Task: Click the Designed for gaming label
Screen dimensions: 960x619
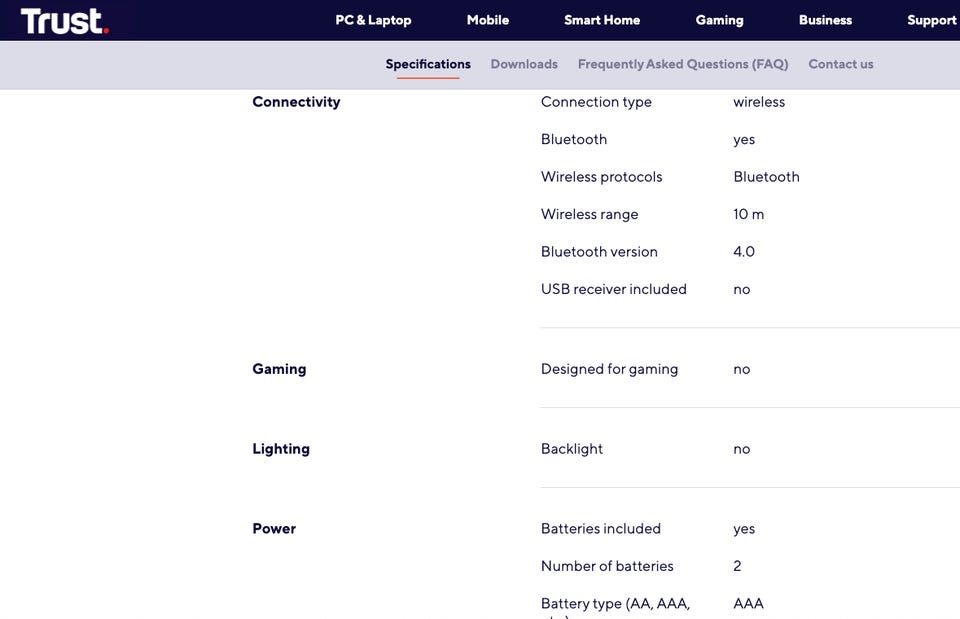Action: 609,369
